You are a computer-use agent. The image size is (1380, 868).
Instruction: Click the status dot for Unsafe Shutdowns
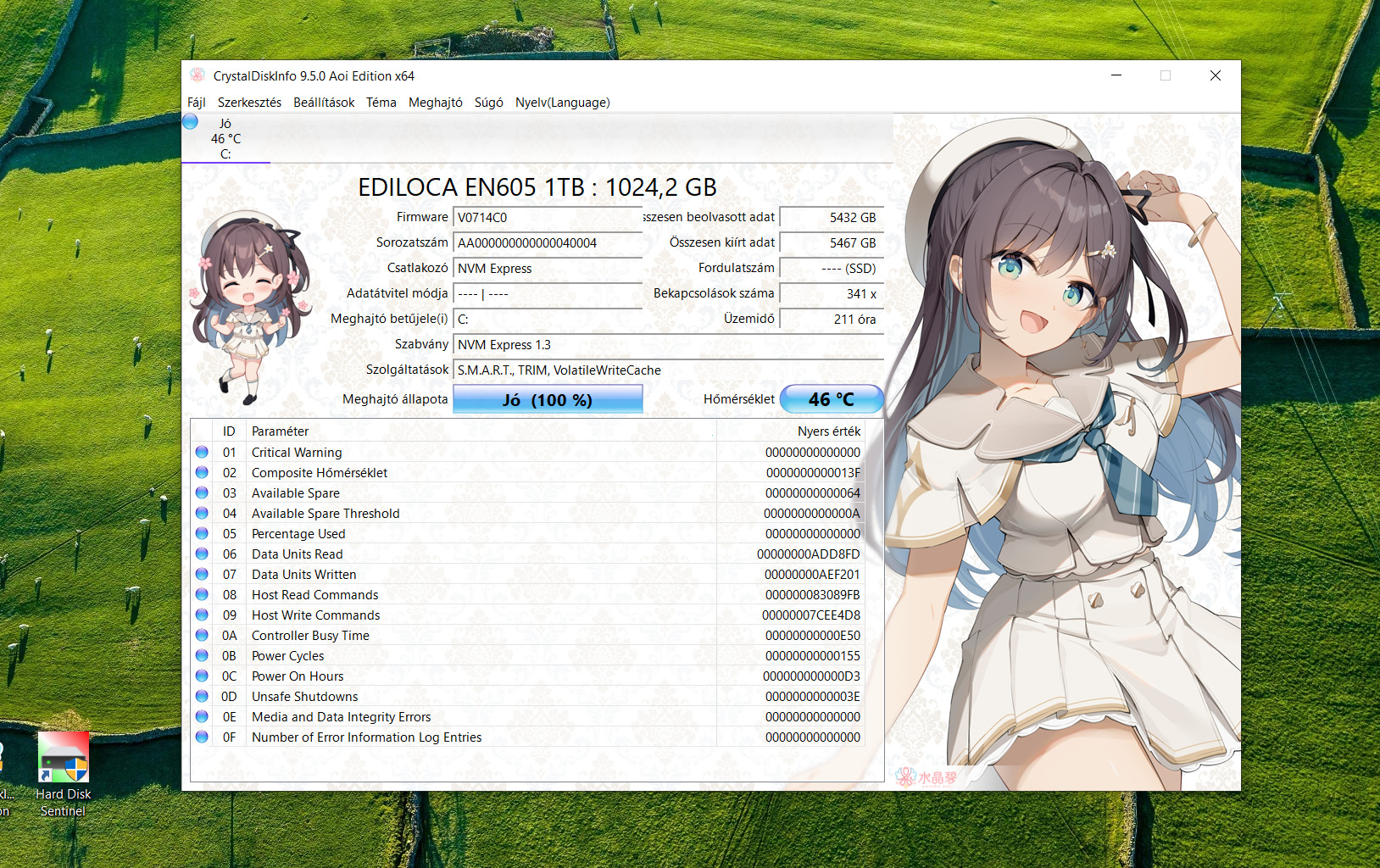(x=202, y=696)
